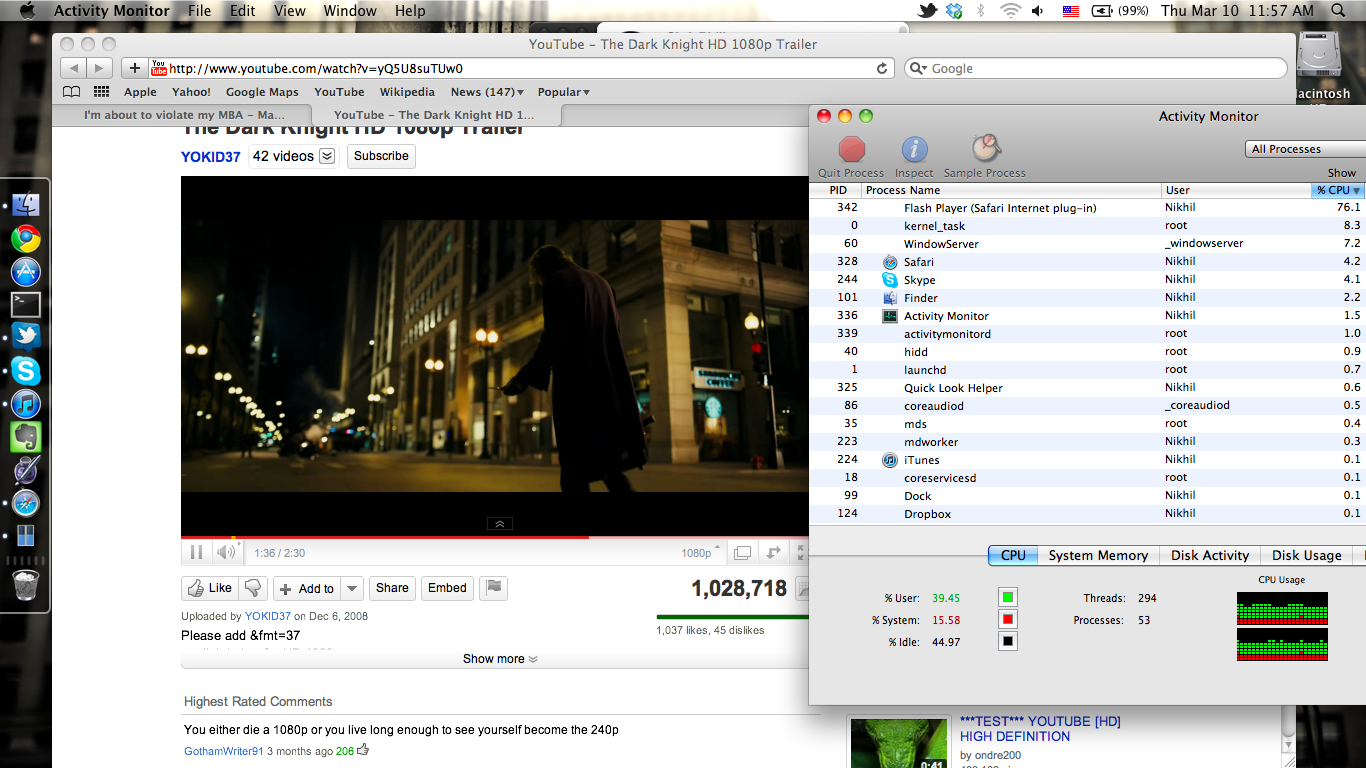Select the CPU tab
Image resolution: width=1366 pixels, height=768 pixels.
point(1013,555)
